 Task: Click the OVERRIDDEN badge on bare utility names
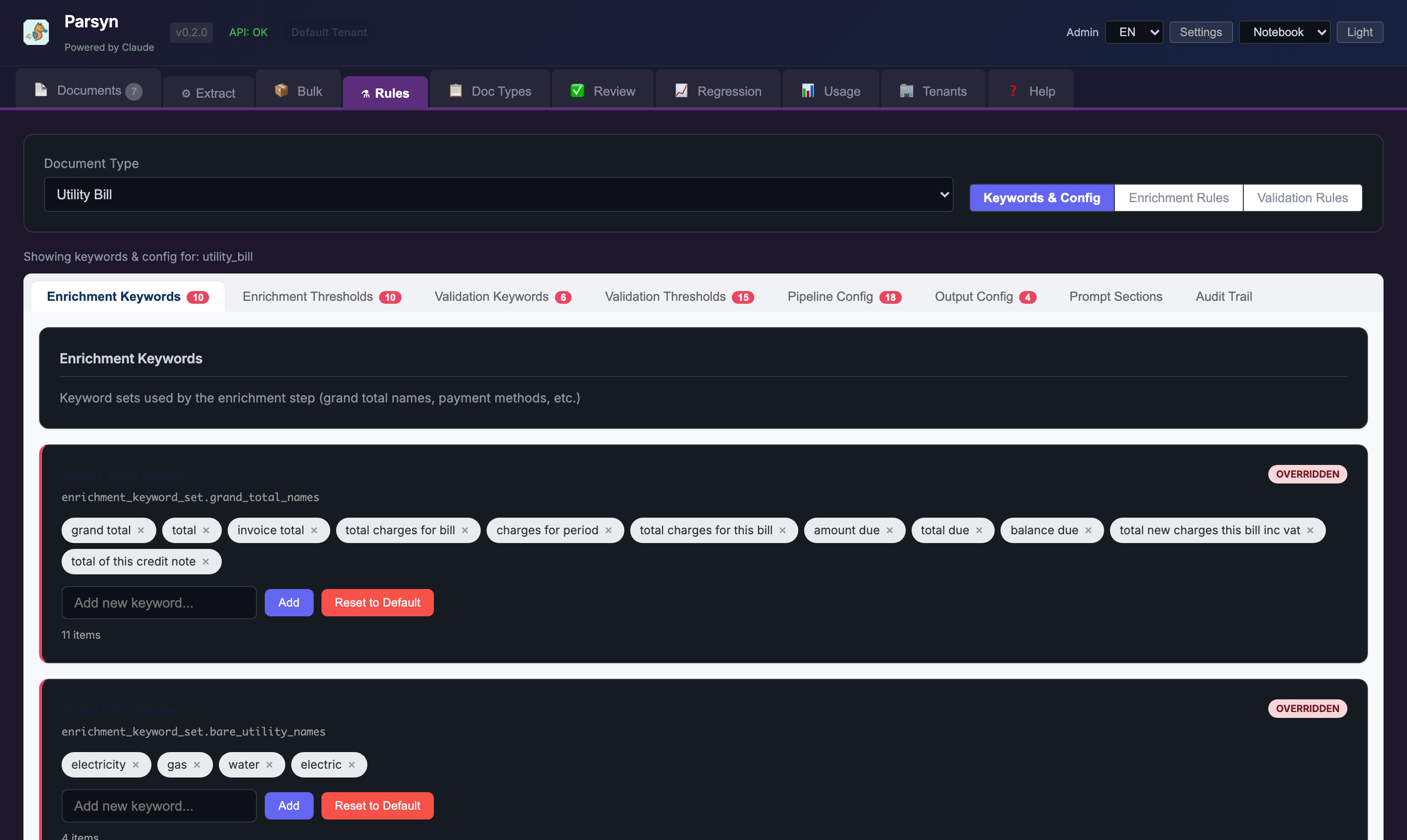pyautogui.click(x=1307, y=709)
